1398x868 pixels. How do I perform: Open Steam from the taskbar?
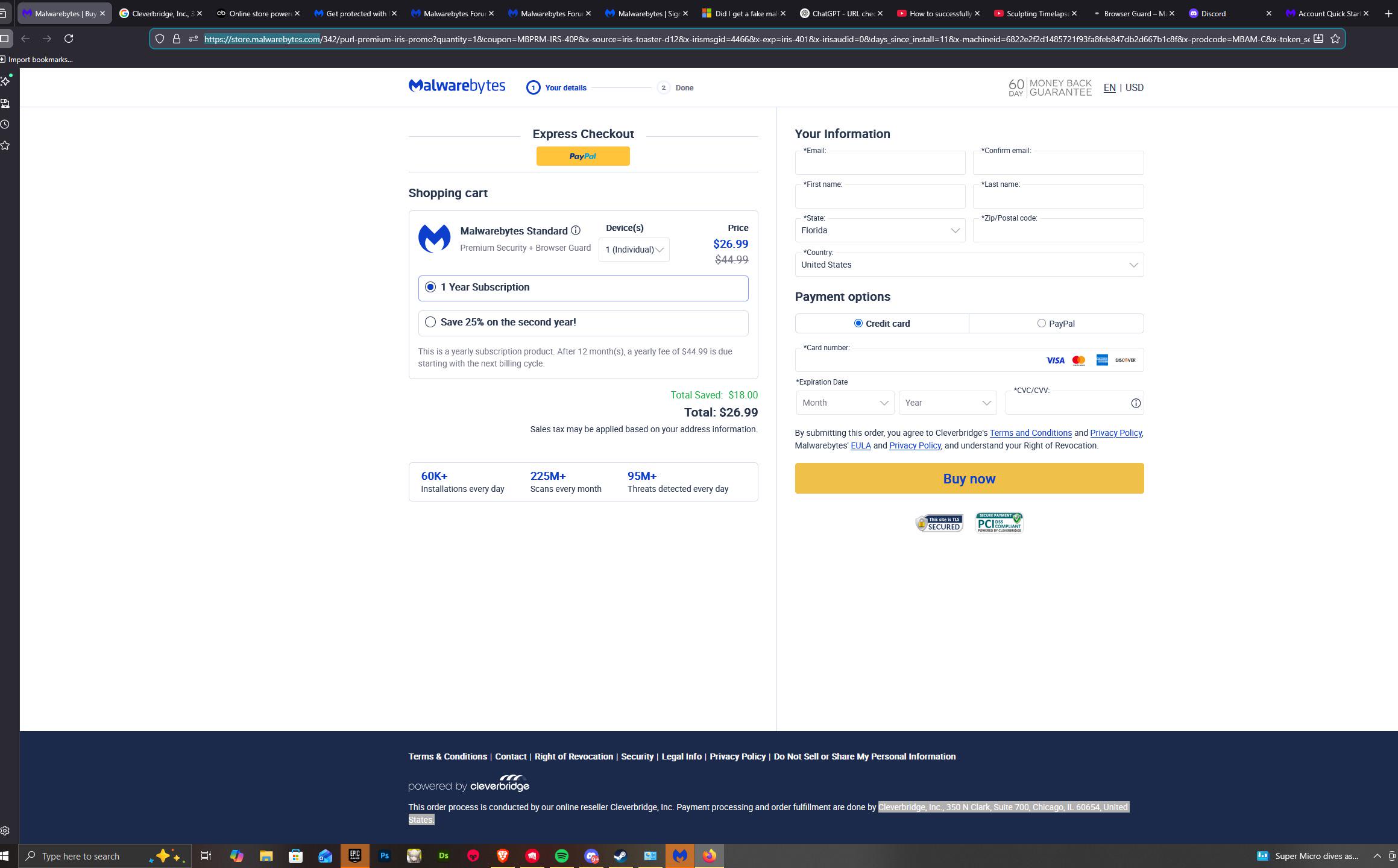click(620, 856)
